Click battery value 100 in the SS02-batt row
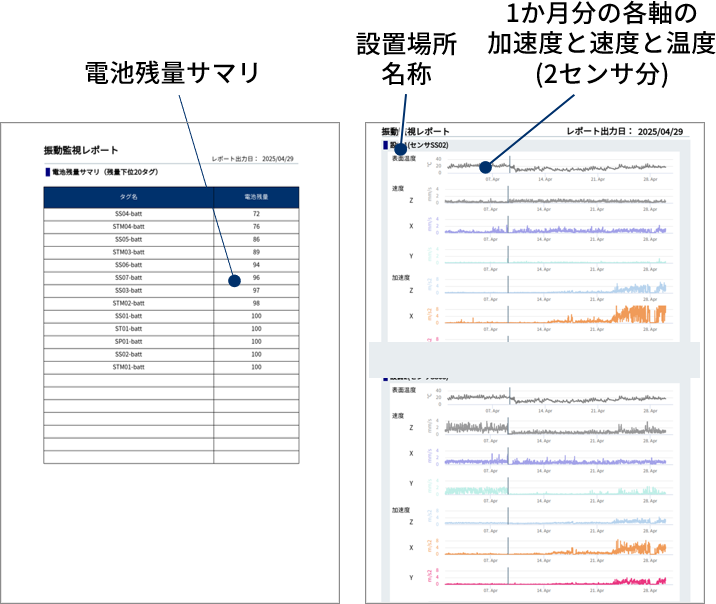This screenshot has width=716, height=604. (256, 354)
